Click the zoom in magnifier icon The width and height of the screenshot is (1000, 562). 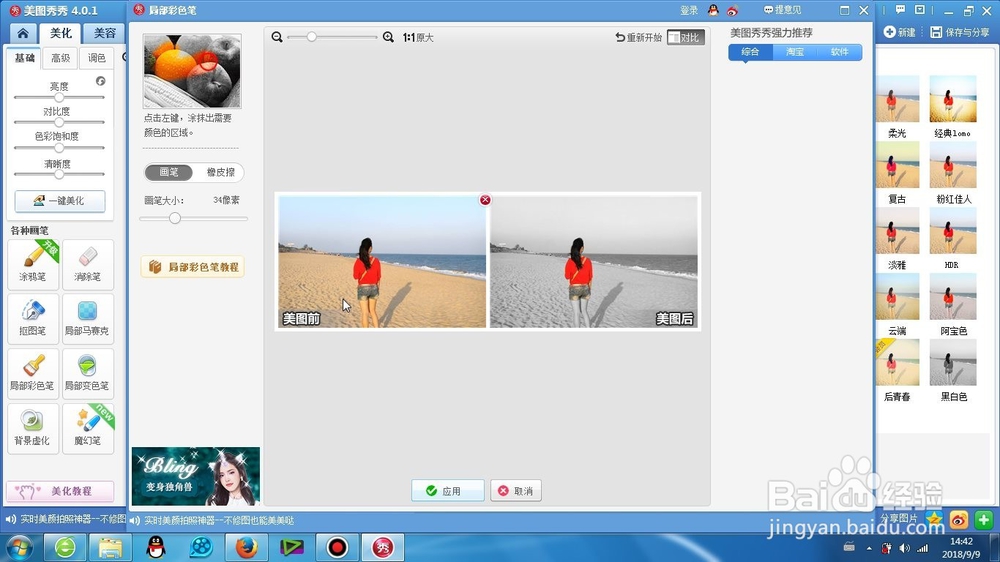(x=388, y=37)
